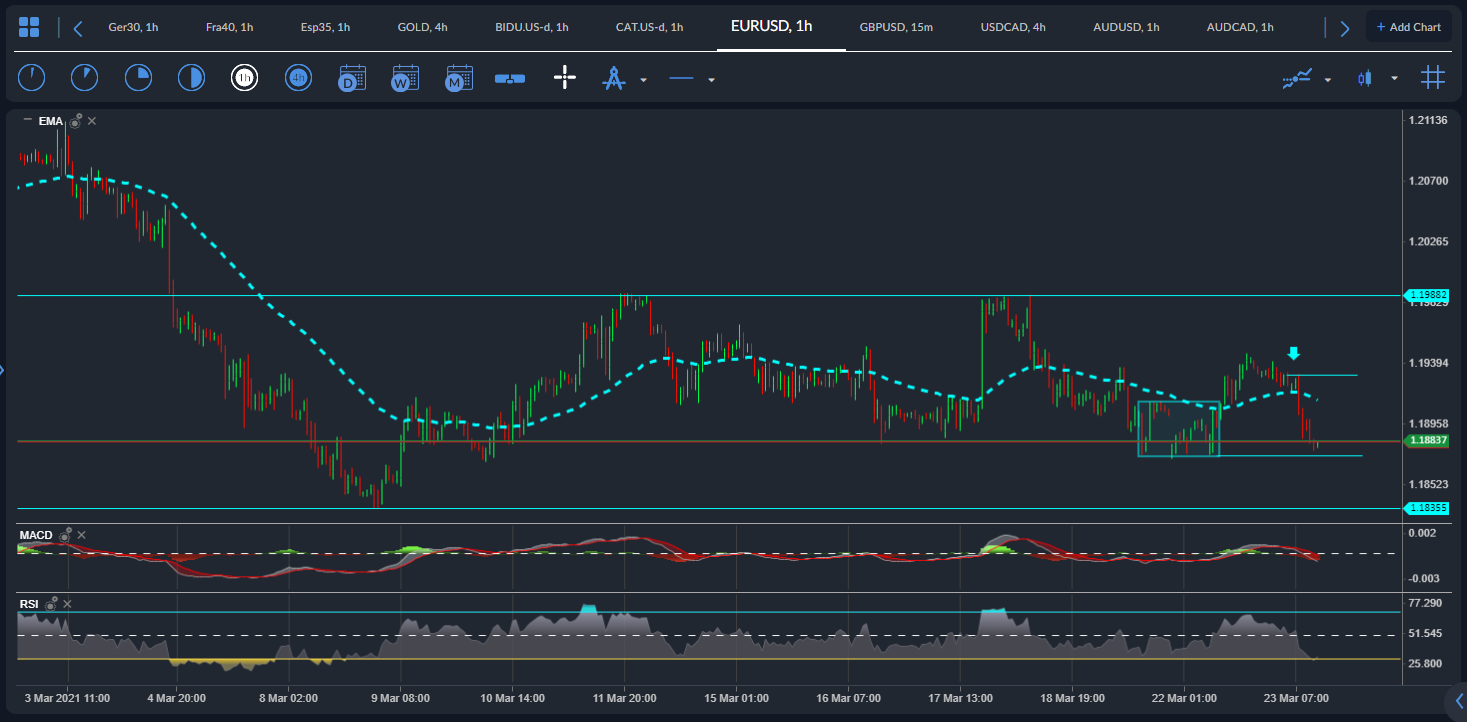Switch to BIDU.US-d, 1h chart tab

click(532, 27)
